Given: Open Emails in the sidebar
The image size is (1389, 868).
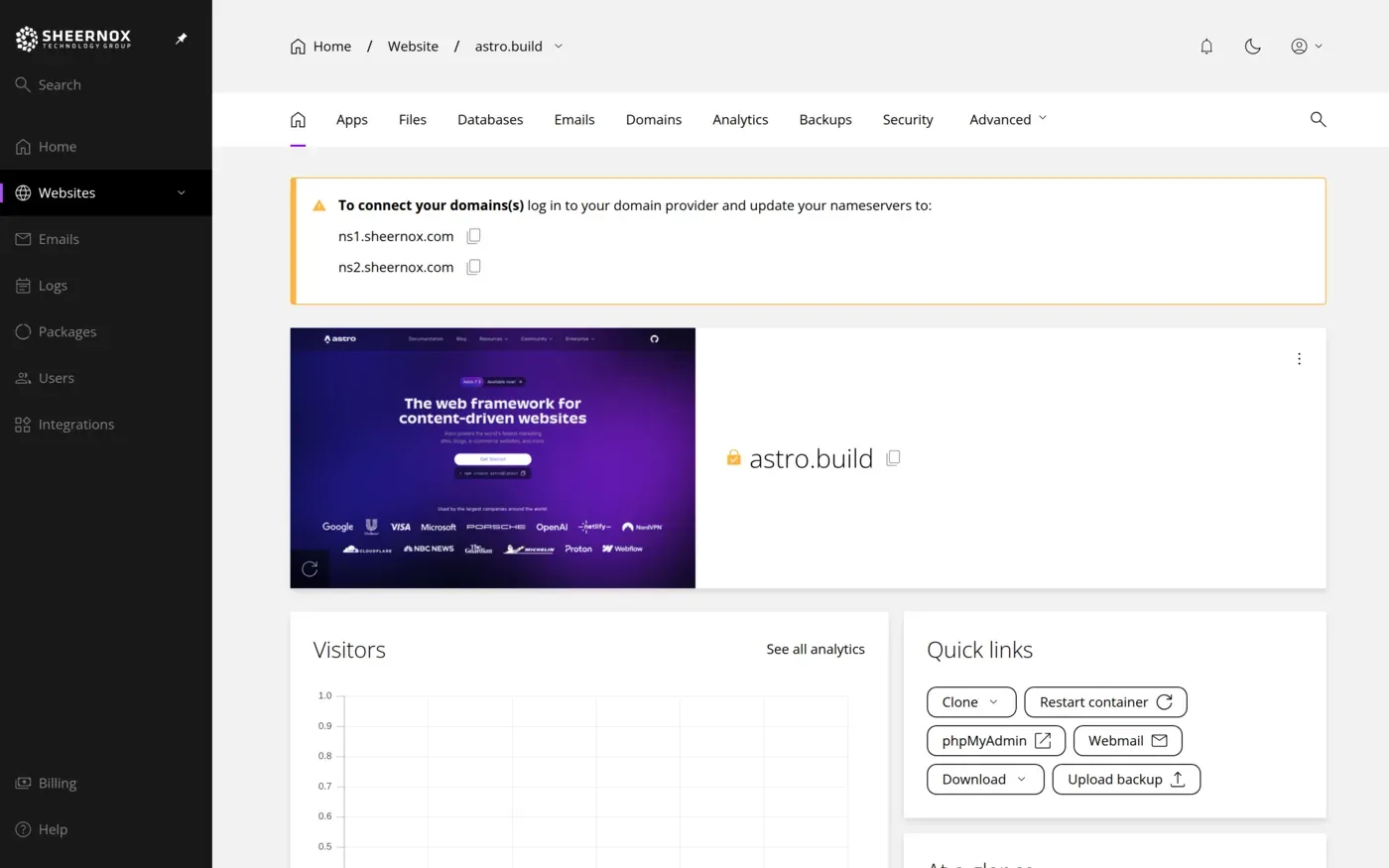Looking at the screenshot, I should [x=106, y=239].
